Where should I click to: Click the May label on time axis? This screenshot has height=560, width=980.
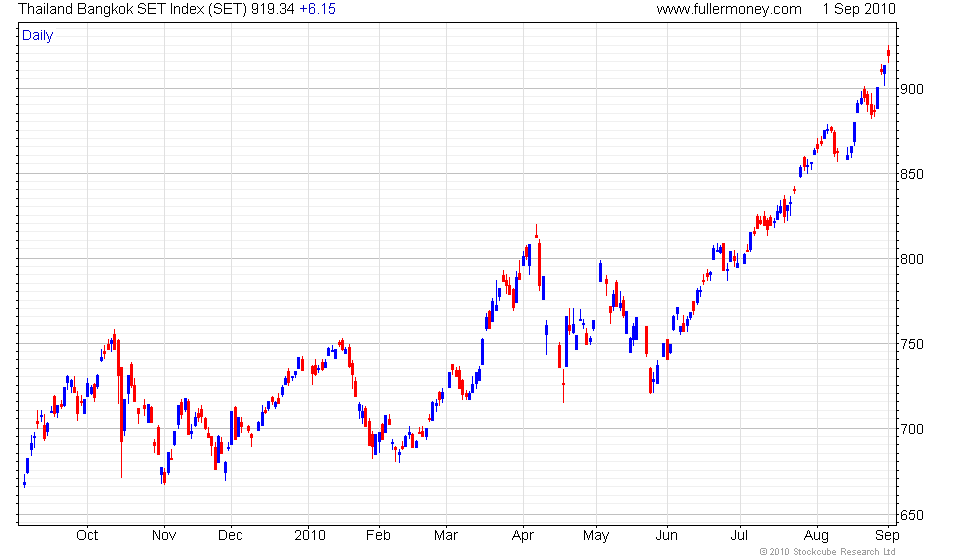pos(596,536)
